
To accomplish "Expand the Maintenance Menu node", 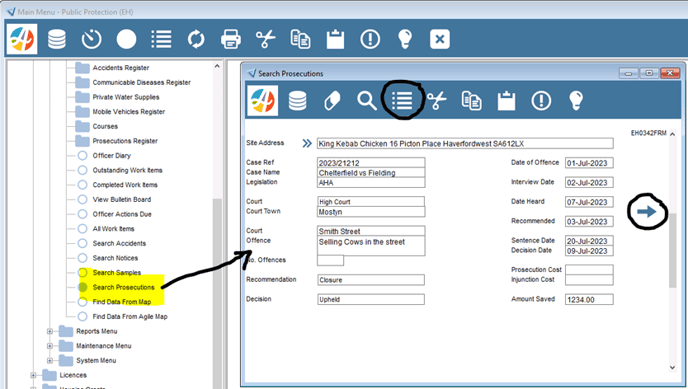I will click(x=50, y=346).
